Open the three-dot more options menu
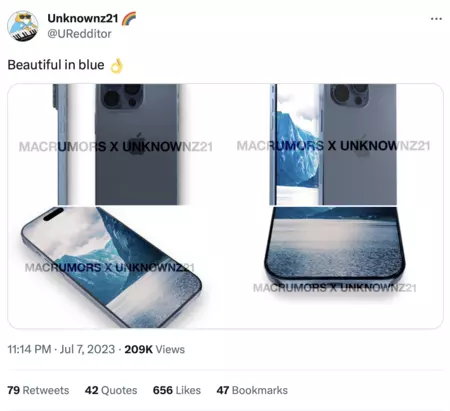450x411 pixels. (436, 19)
